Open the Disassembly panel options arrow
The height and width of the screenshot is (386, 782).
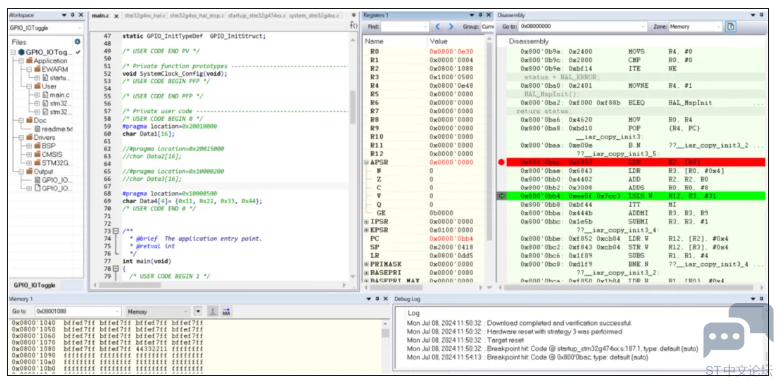click(x=753, y=15)
